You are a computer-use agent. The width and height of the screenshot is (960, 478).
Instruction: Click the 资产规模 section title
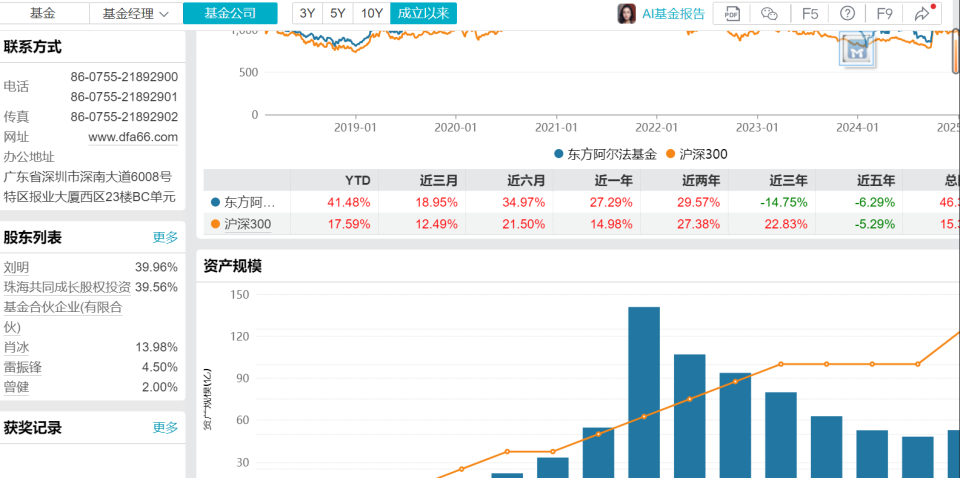click(233, 266)
